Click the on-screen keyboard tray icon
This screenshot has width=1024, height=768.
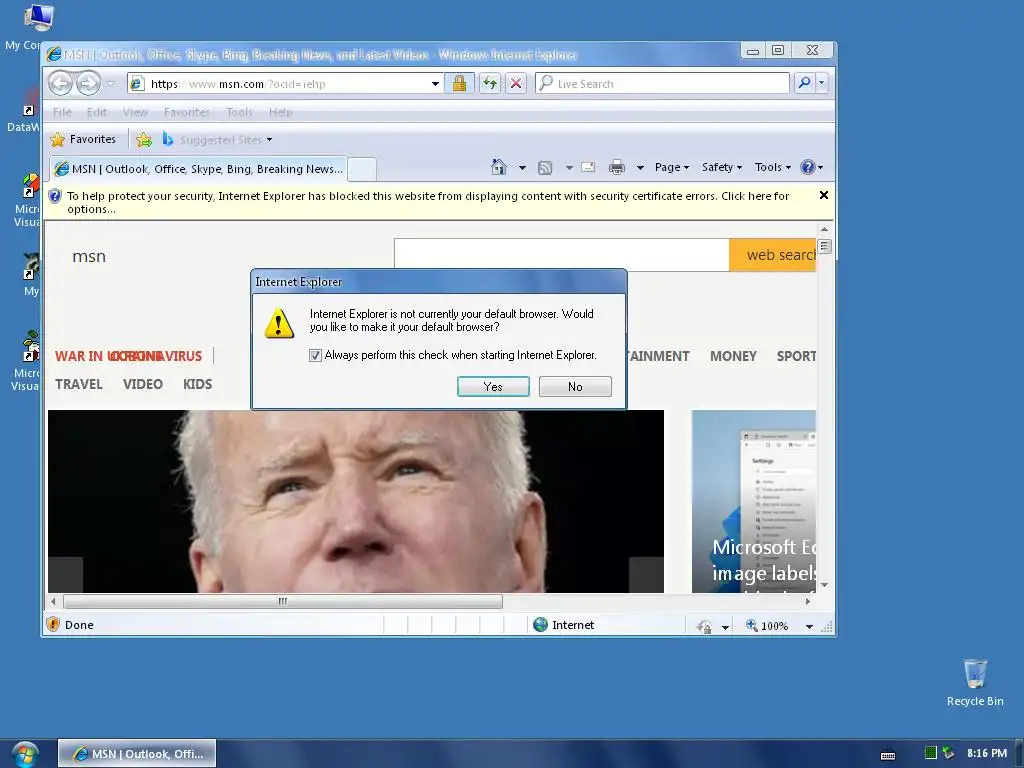(x=888, y=755)
